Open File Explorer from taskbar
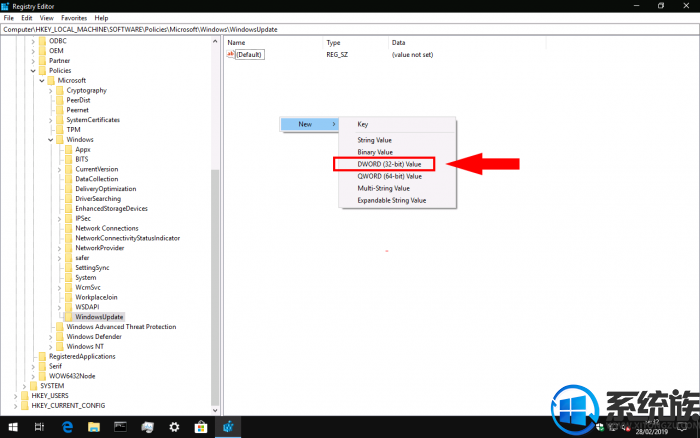The width and height of the screenshot is (700, 438). tap(94, 427)
